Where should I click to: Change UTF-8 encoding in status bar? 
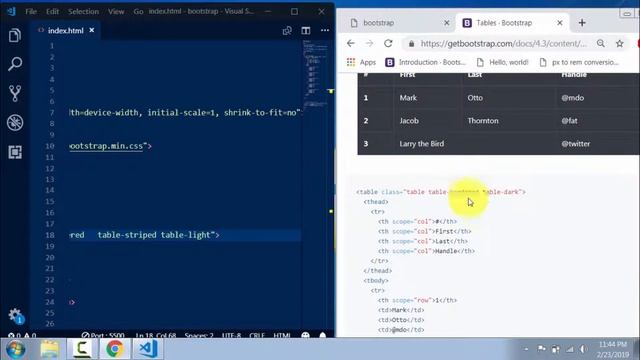tap(231, 336)
